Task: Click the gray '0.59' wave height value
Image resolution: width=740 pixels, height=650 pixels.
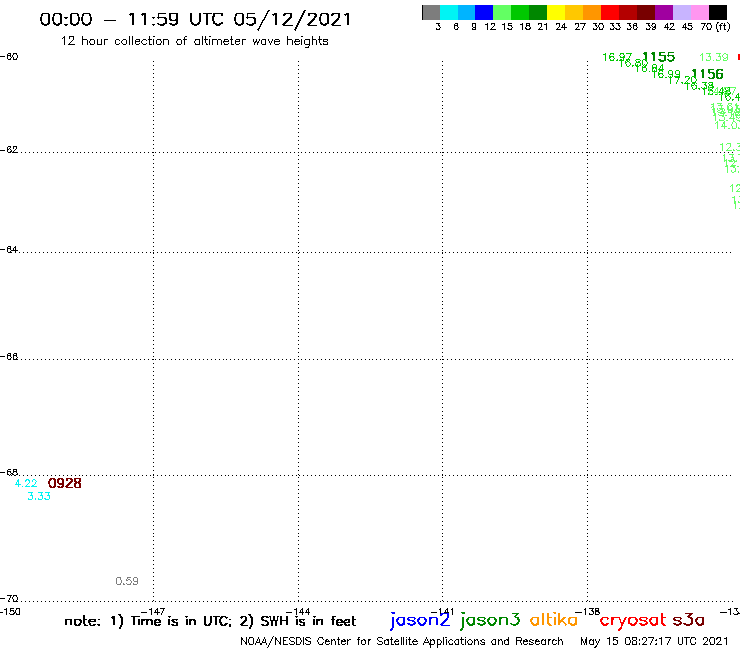Action: click(x=127, y=581)
